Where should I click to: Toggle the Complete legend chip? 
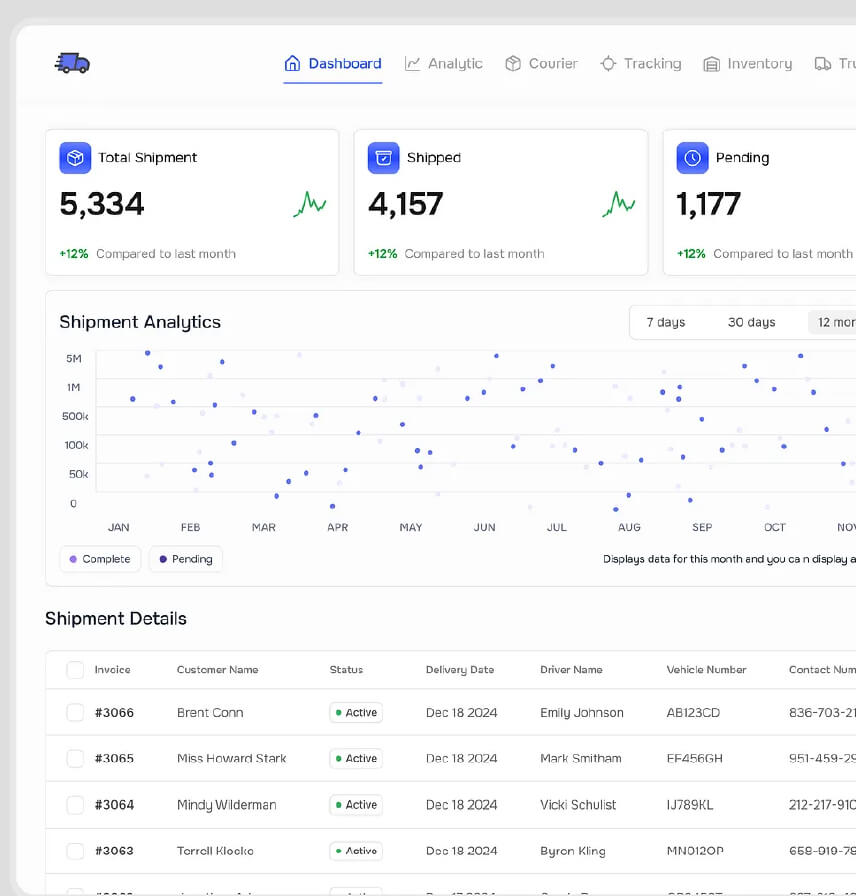click(x=100, y=559)
